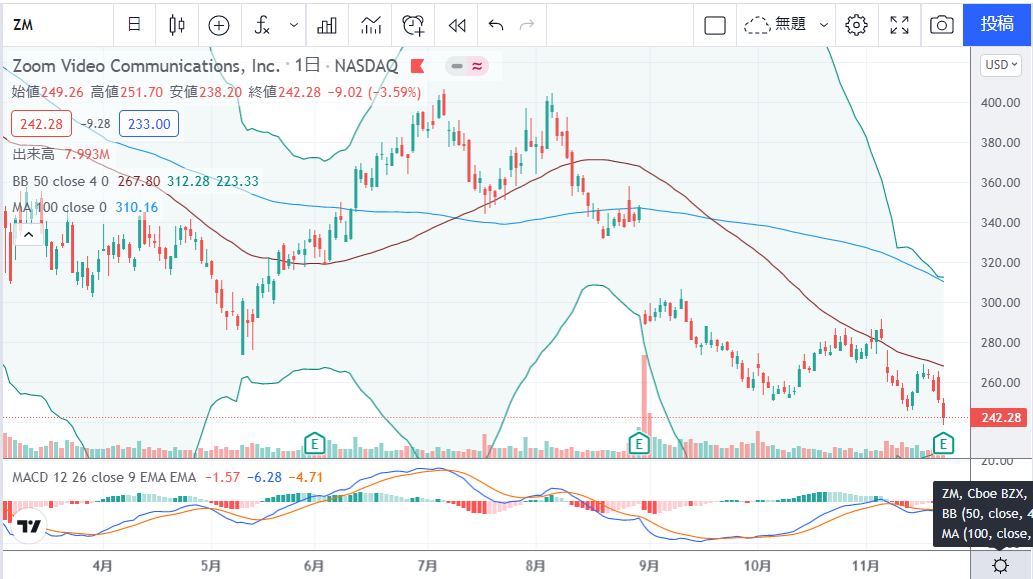Select the MACD 12 26 indicator legend

pos(104,477)
